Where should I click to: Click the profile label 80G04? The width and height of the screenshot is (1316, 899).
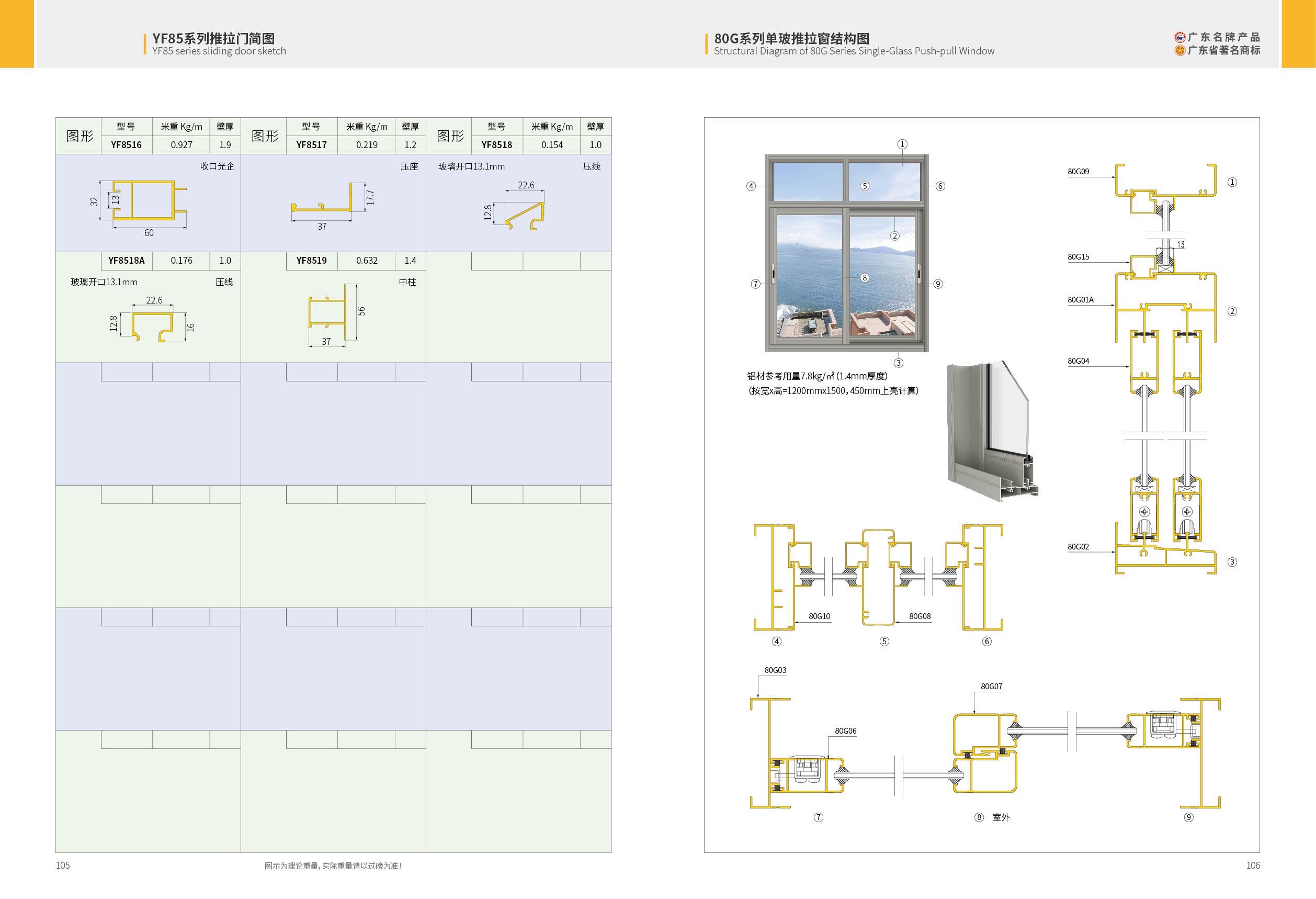[1078, 361]
